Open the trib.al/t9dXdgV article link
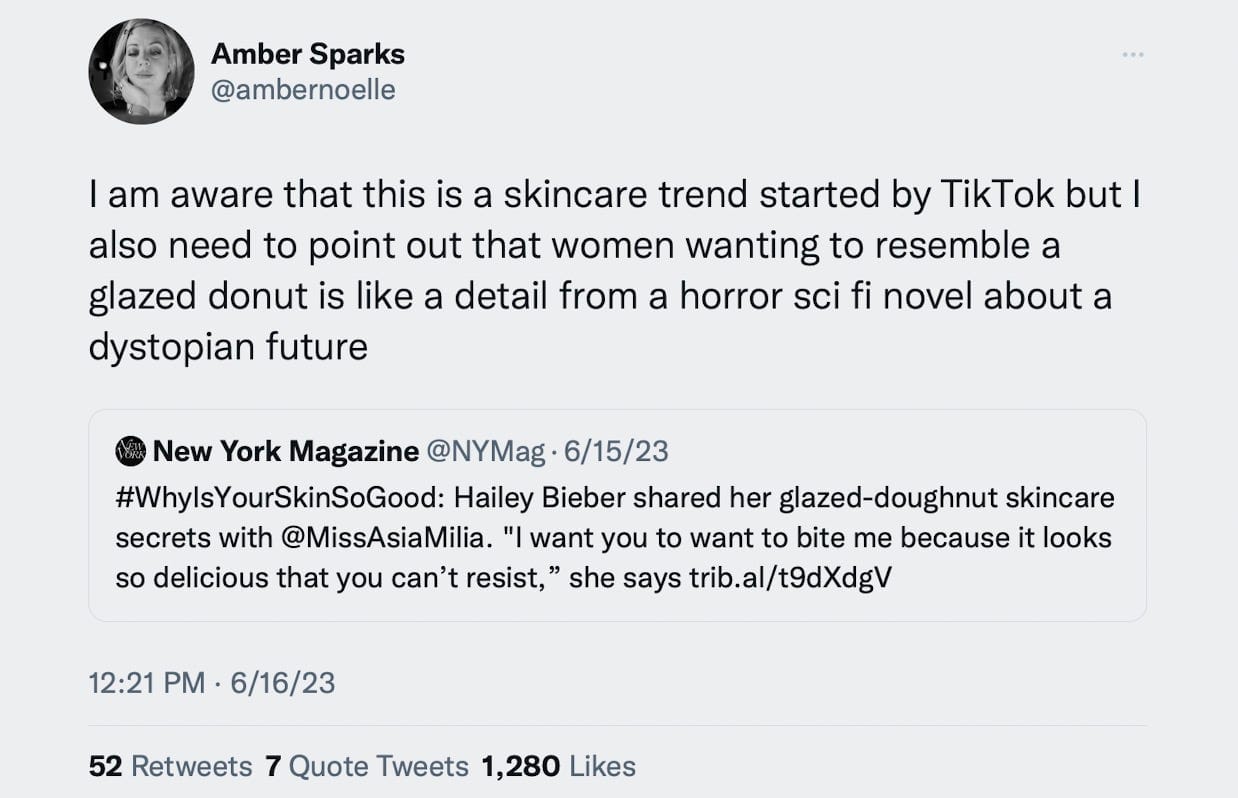This screenshot has height=798, width=1238. pos(789,578)
